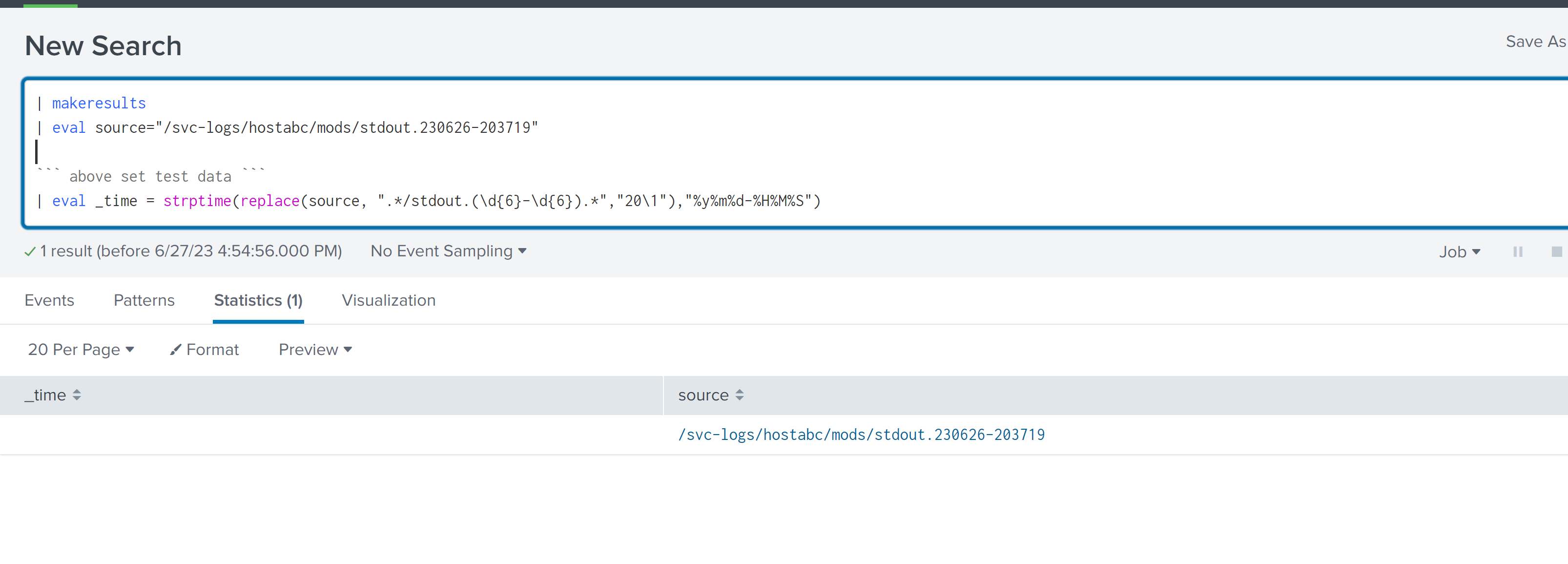Select the Statistics (1) tab

coord(258,300)
